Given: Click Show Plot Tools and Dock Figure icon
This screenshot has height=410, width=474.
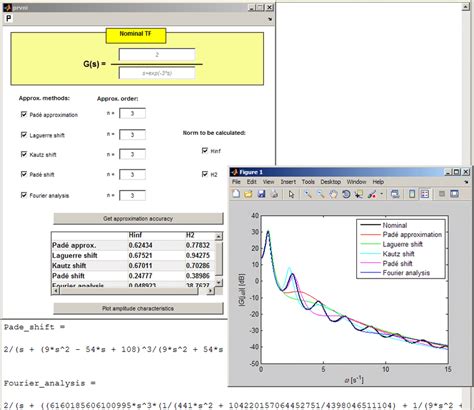Looking at the screenshot, I should 454,194.
